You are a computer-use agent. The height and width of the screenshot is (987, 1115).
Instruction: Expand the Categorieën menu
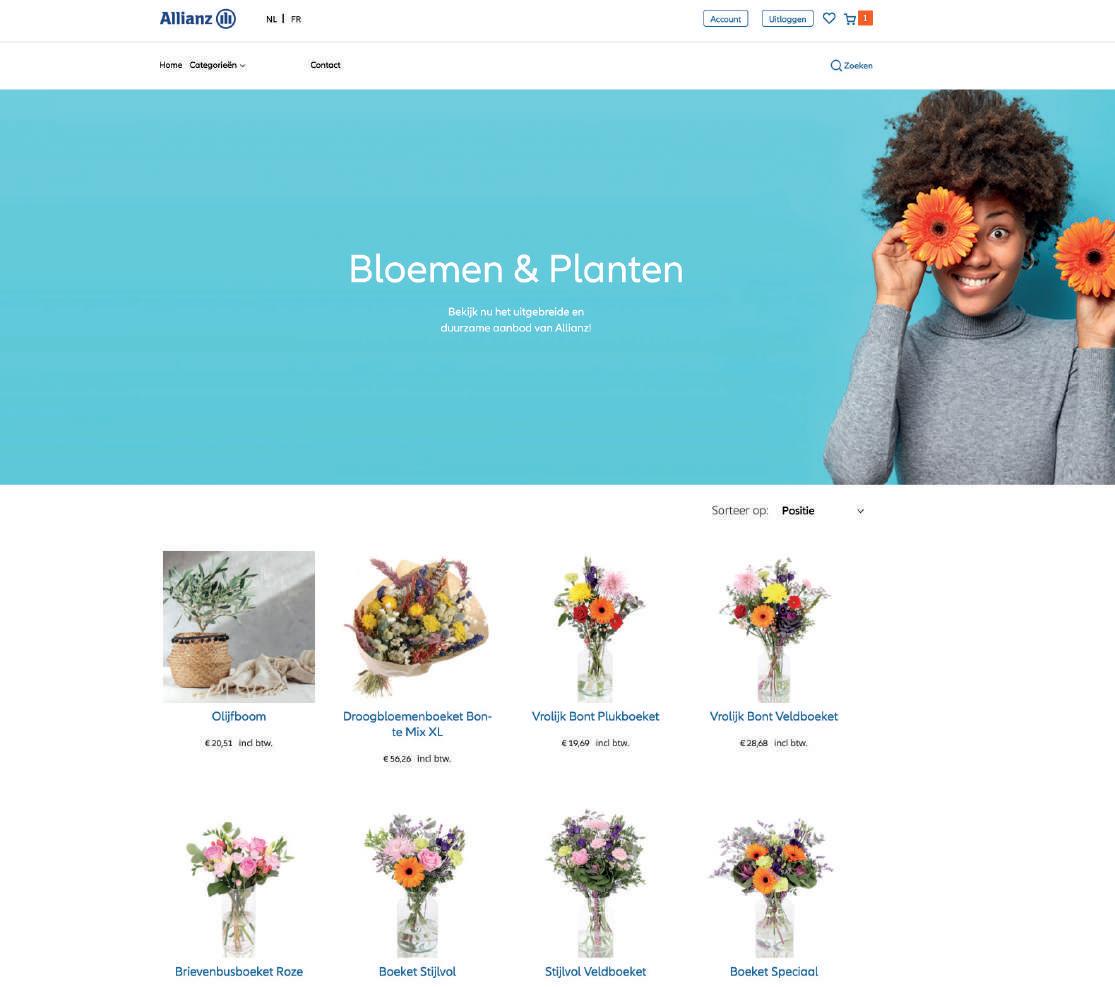[217, 65]
